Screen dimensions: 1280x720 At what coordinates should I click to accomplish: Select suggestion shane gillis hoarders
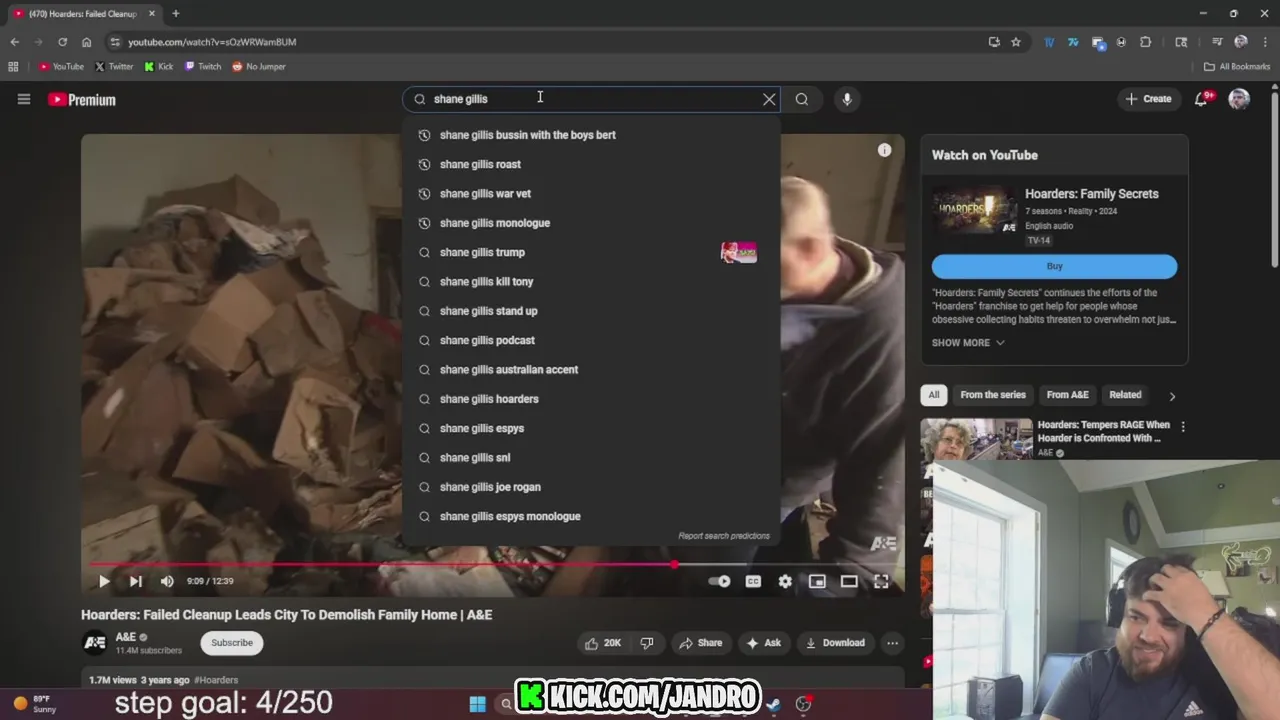point(591,399)
